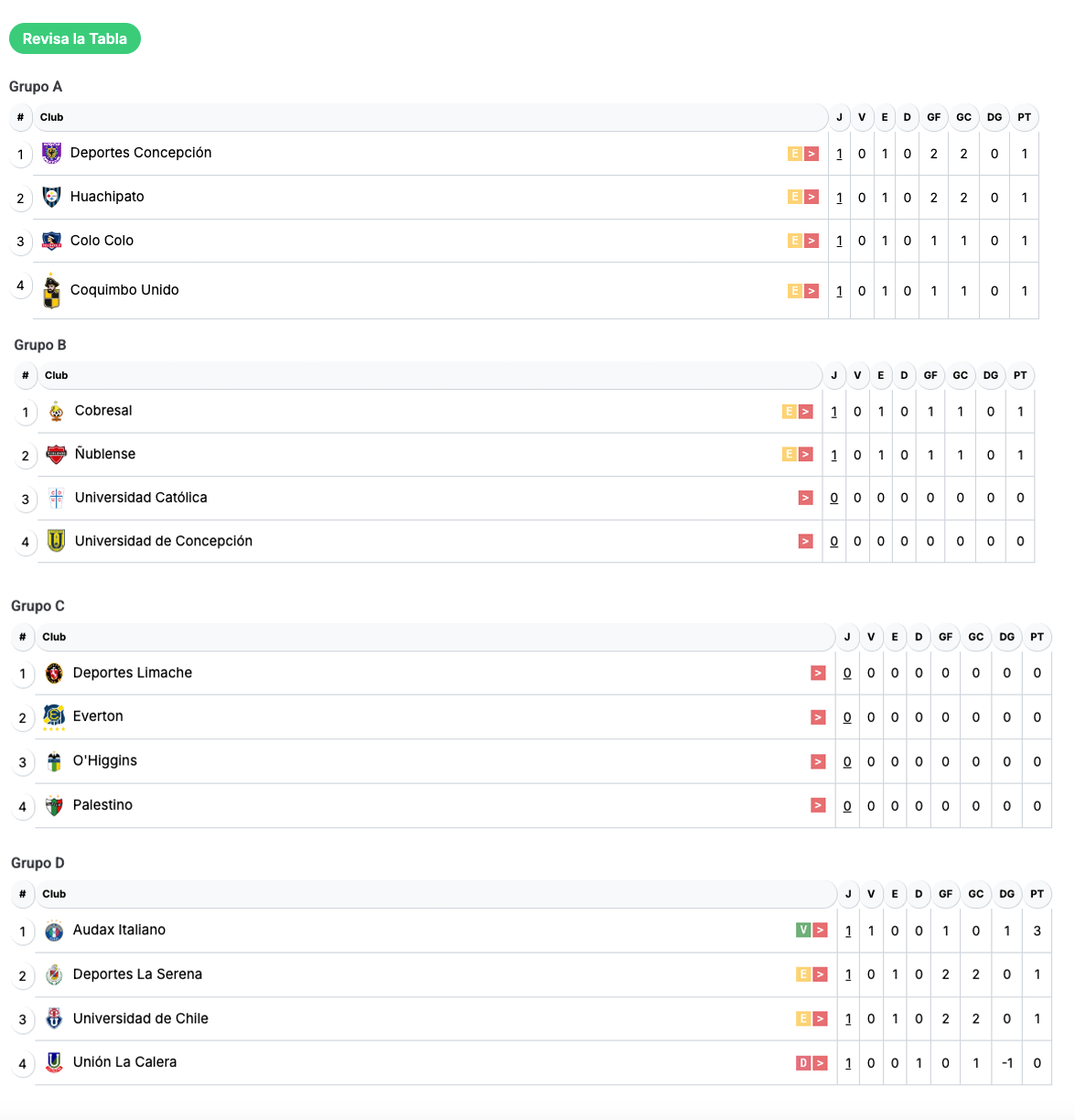Click the Deportes Concepción club crest
Image resolution: width=1075 pixels, height=1120 pixels.
pyautogui.click(x=52, y=153)
